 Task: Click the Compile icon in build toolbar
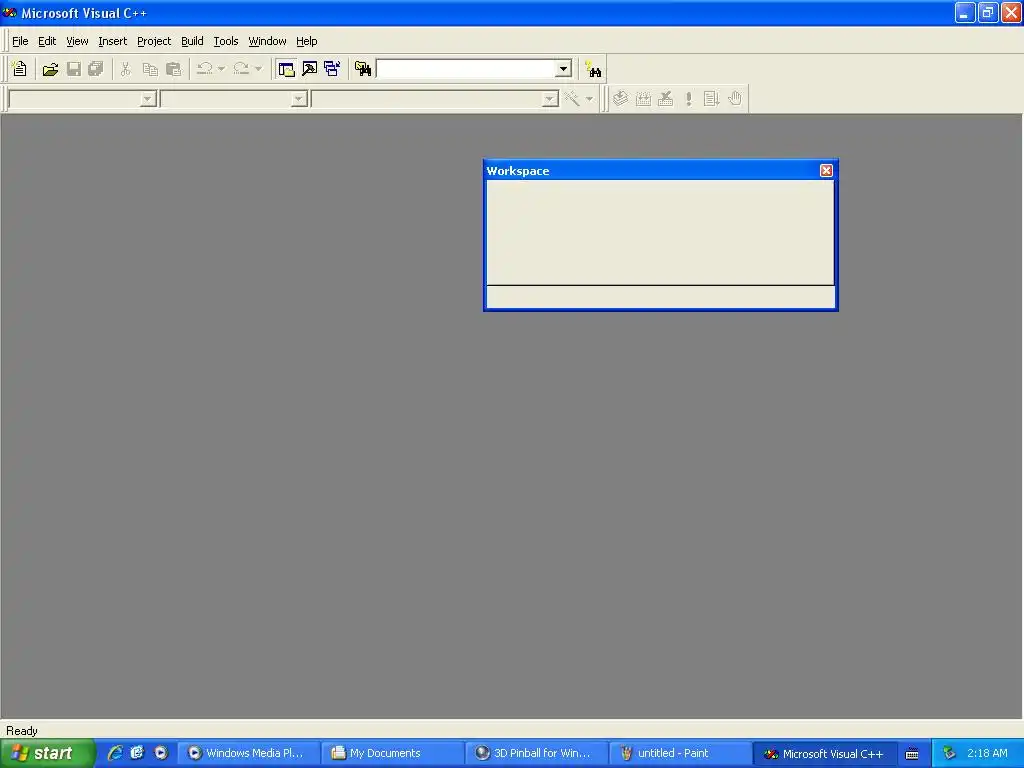point(620,99)
